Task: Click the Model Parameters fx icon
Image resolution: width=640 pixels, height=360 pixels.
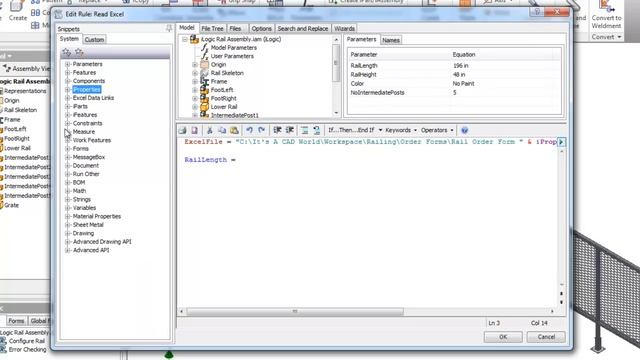Action: click(204, 48)
